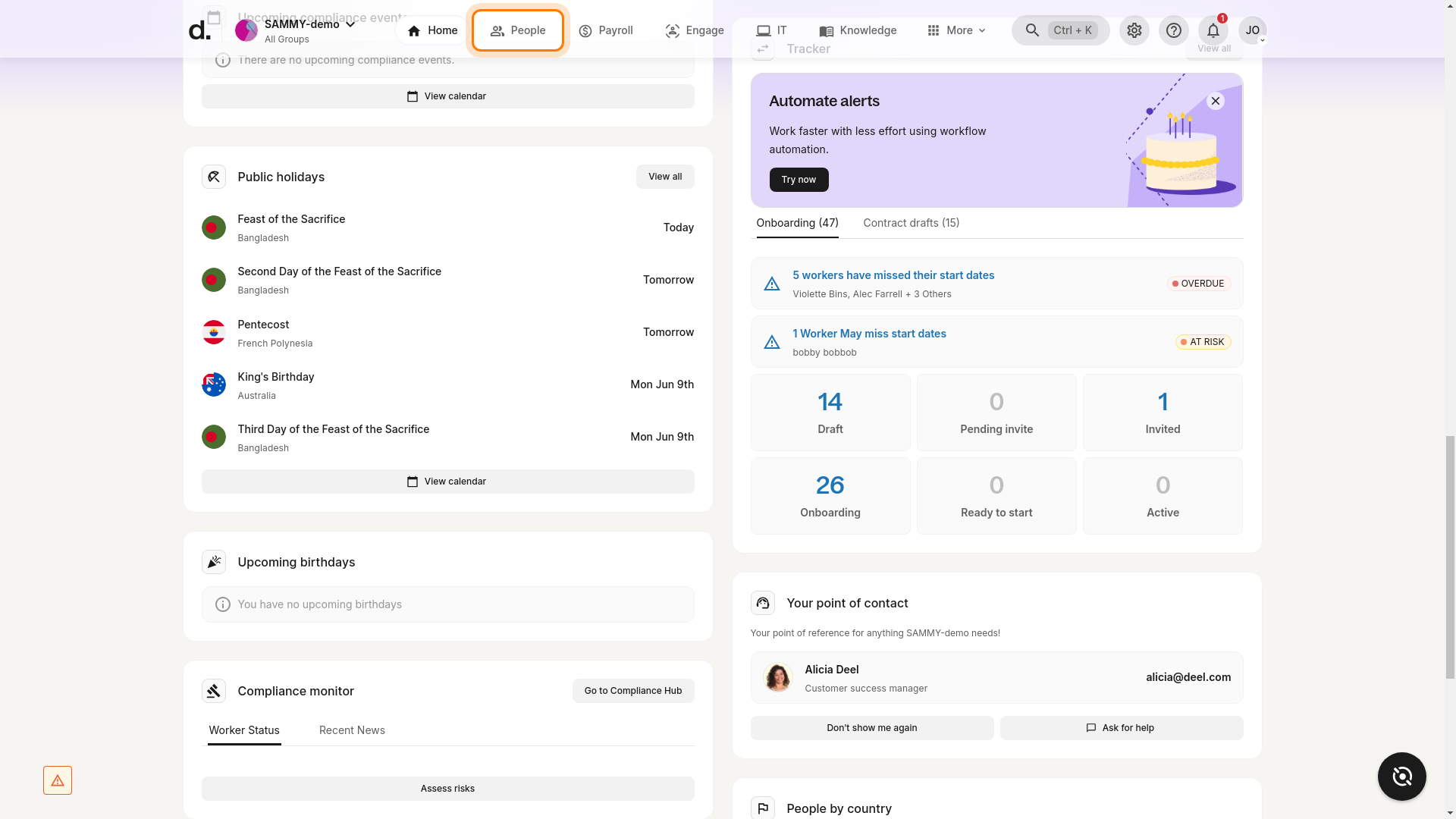Go to Compliance Hub
This screenshot has height=819, width=1456.
coord(633,691)
